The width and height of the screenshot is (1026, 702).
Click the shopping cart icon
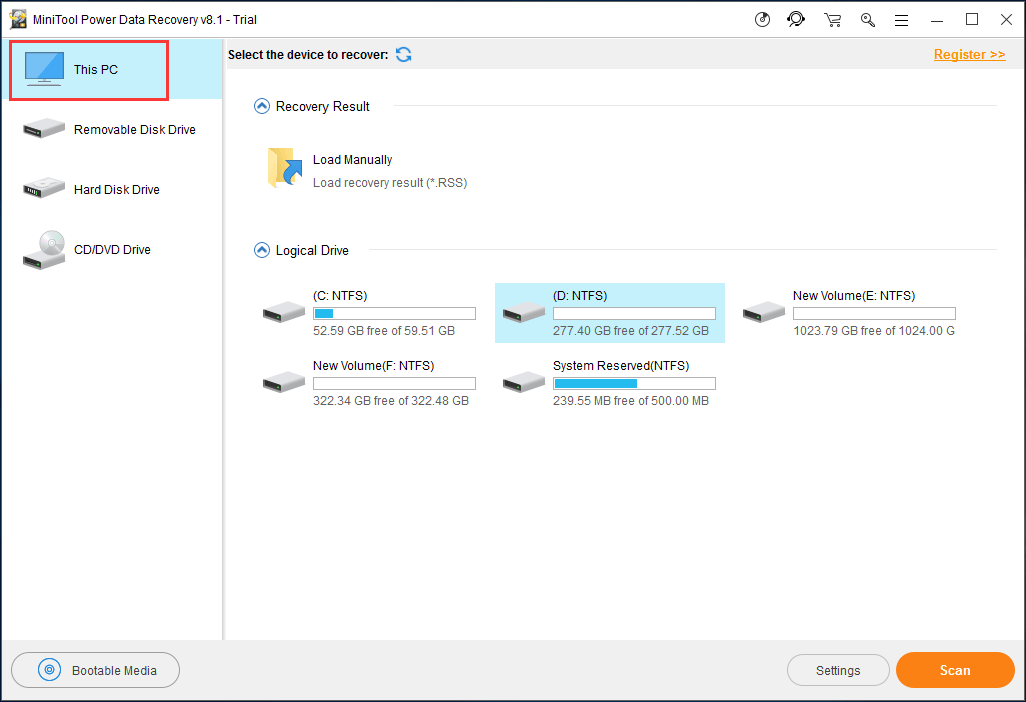[832, 20]
